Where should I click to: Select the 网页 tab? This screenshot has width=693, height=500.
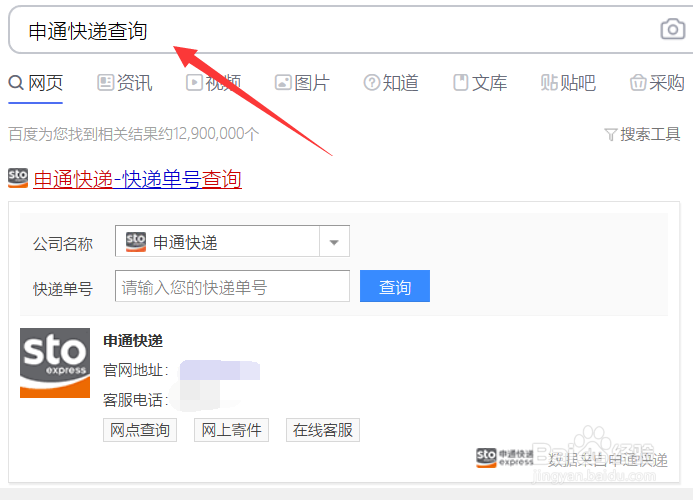pos(36,83)
